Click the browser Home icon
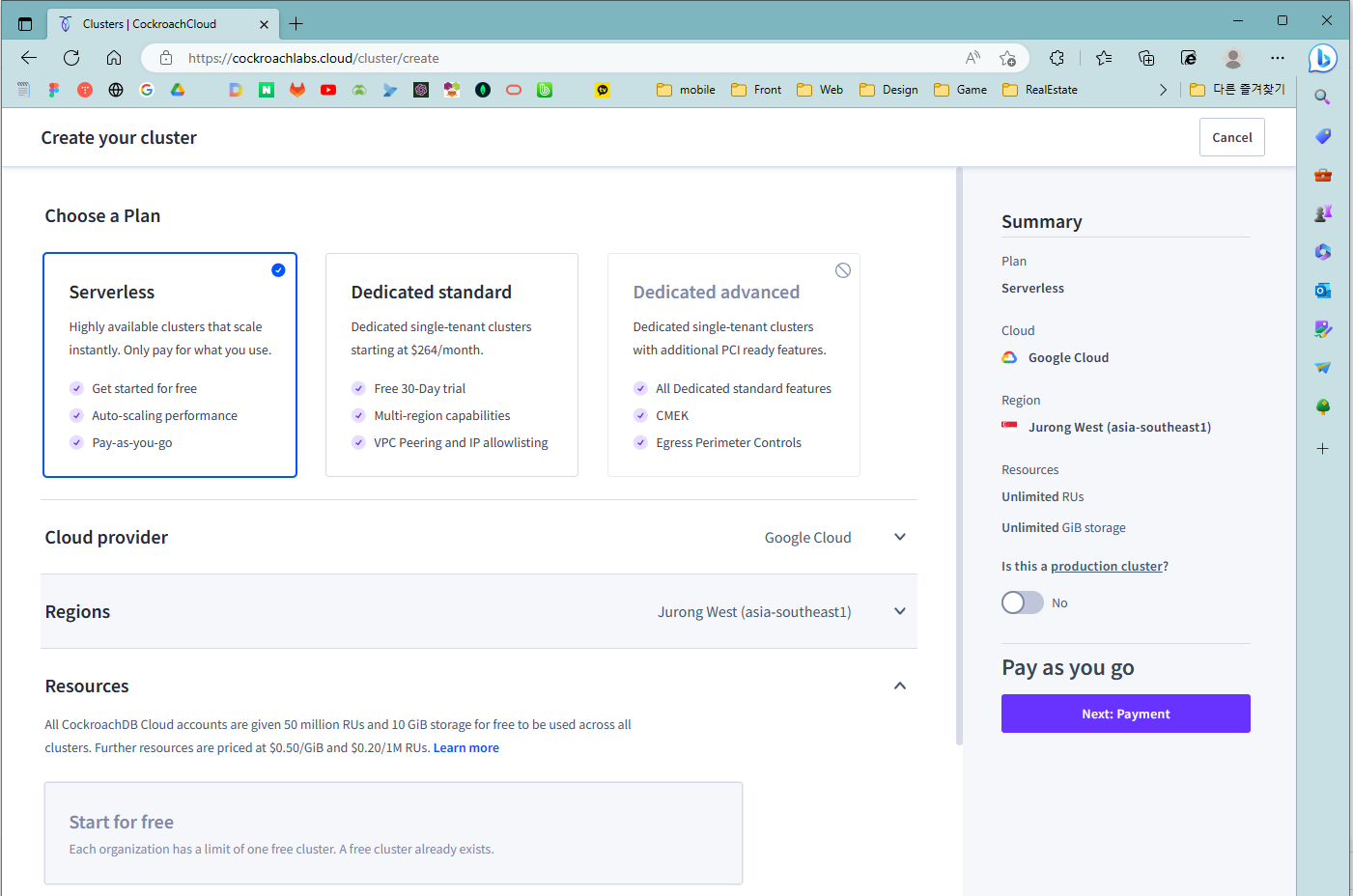 click(x=114, y=58)
